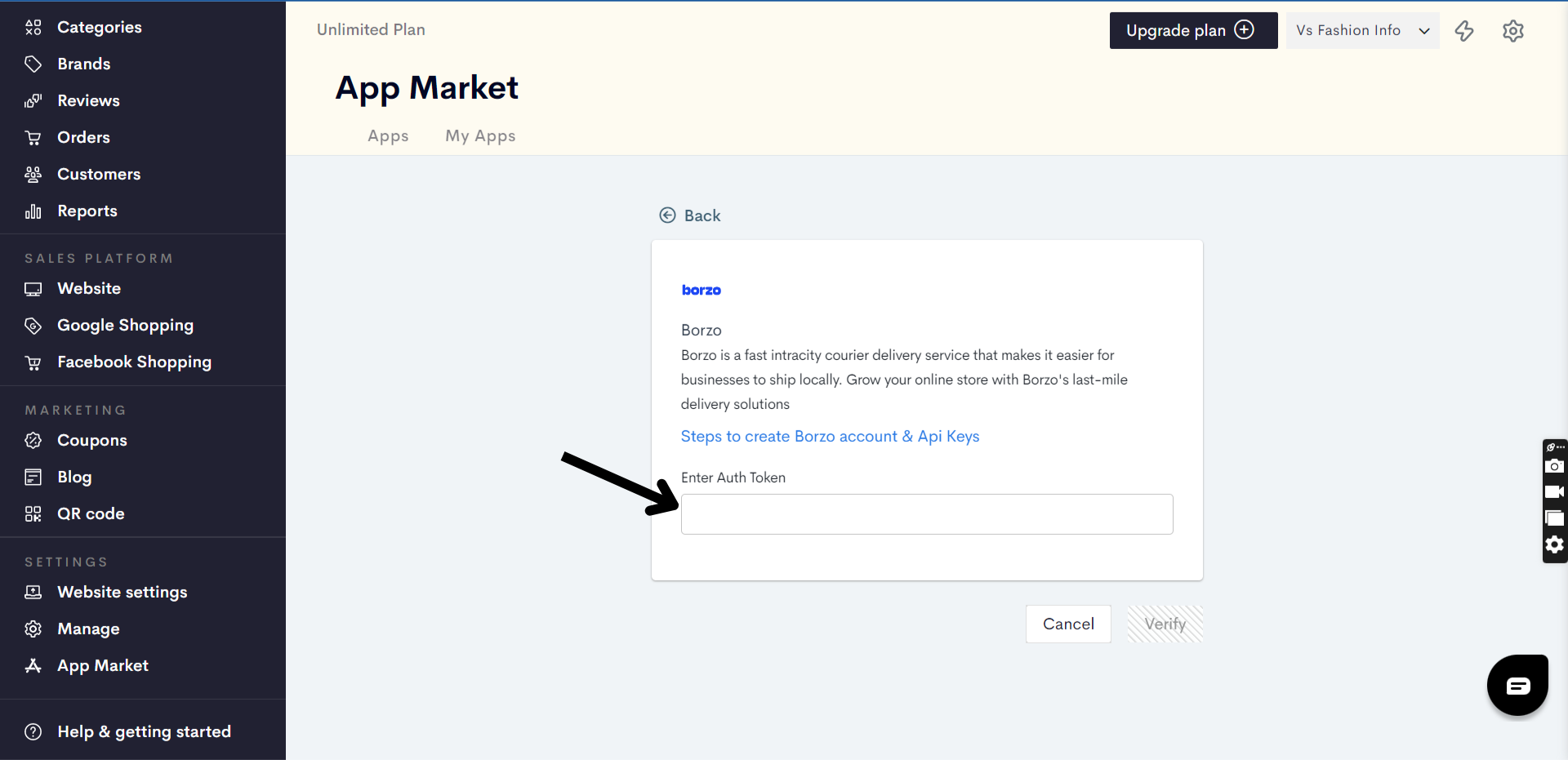Expand the Vs Fashion Info store dropdown
The height and width of the screenshot is (760, 1568).
point(1362,30)
